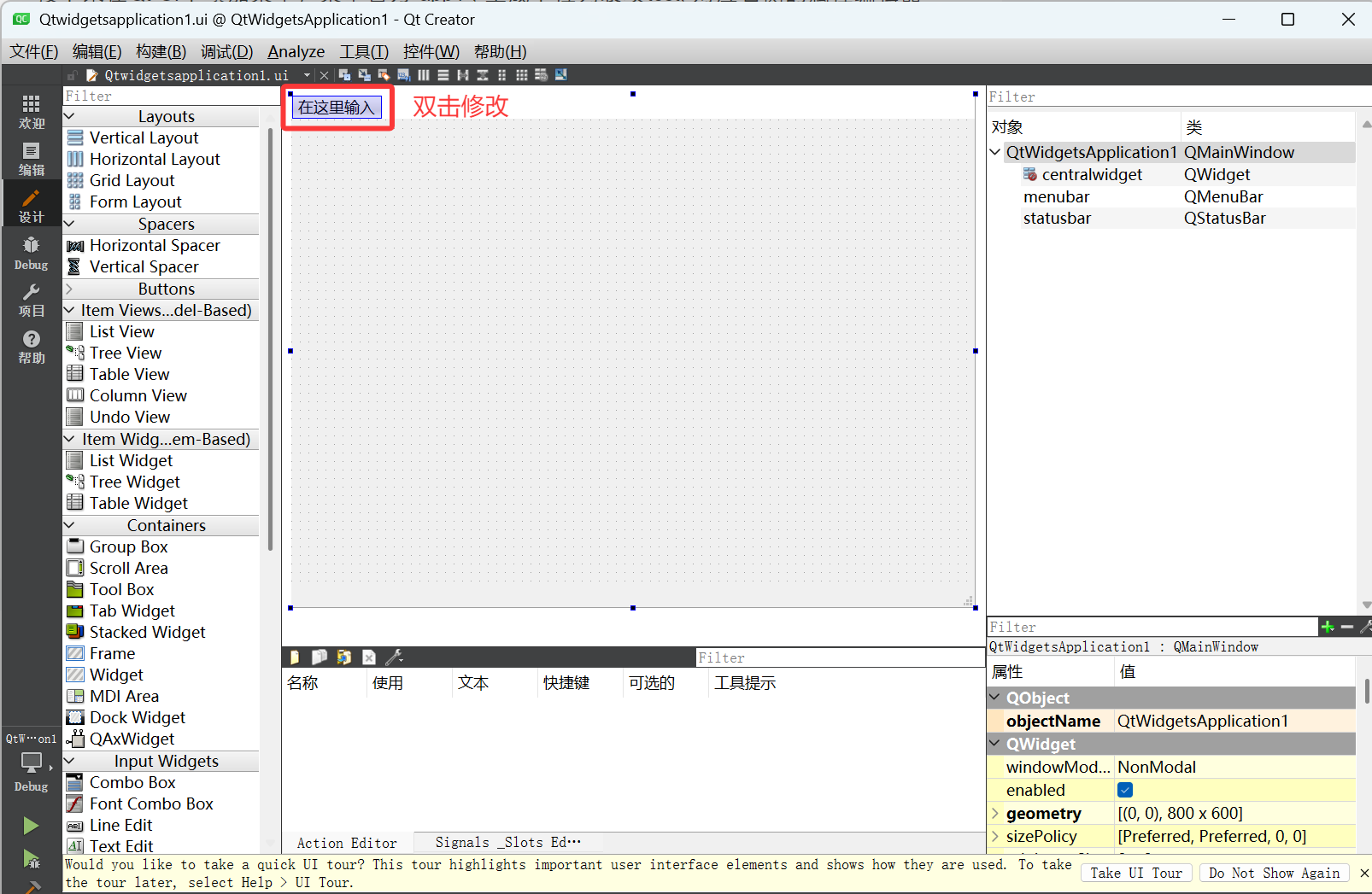The height and width of the screenshot is (894, 1372).
Task: Open the Projects (项目) mode
Action: [32, 301]
